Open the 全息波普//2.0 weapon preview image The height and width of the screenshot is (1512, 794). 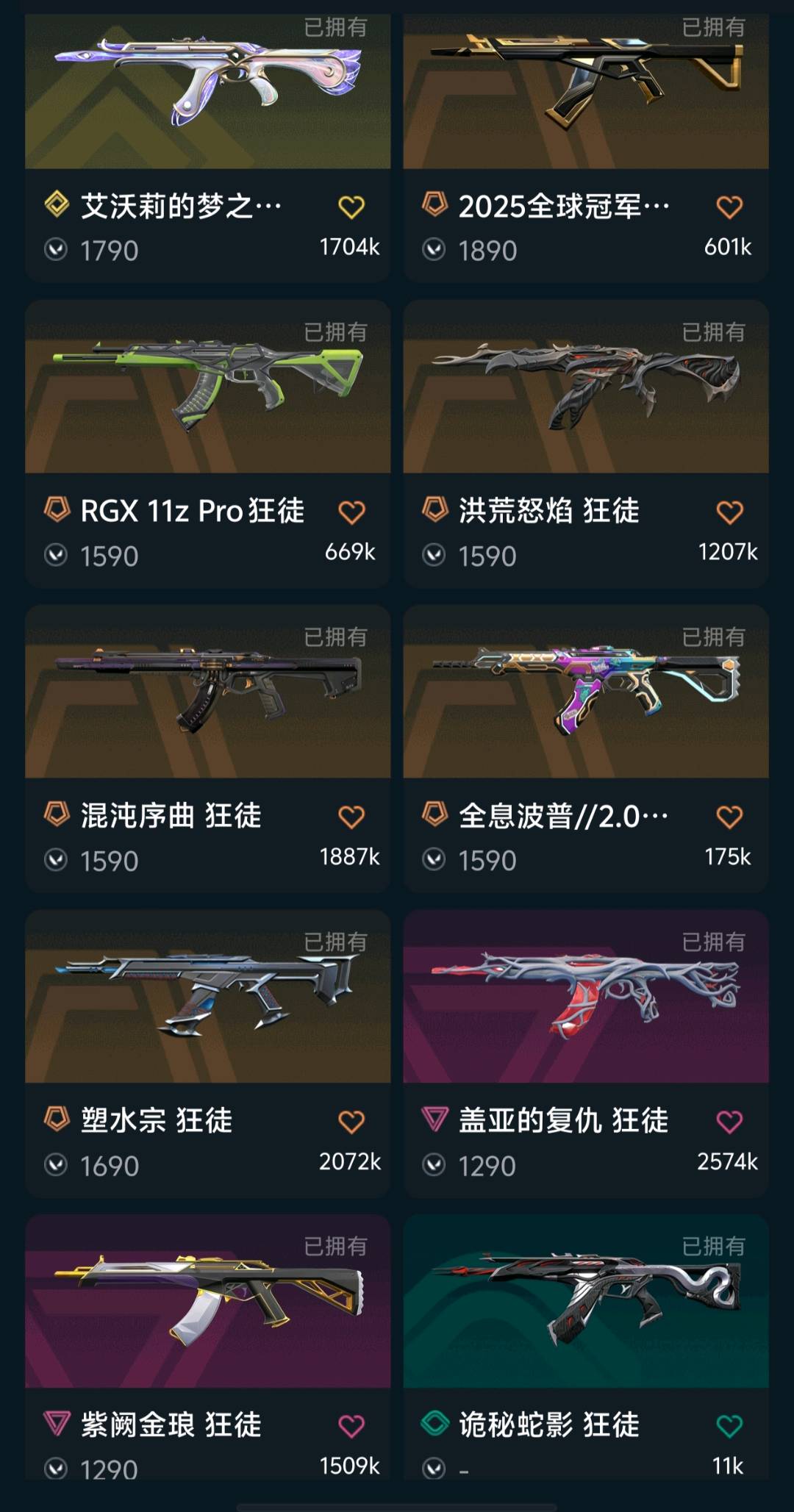click(x=586, y=692)
